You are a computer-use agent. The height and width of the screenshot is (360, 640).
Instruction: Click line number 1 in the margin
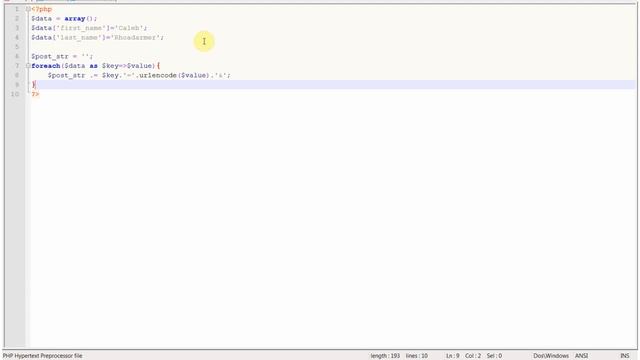17,9
